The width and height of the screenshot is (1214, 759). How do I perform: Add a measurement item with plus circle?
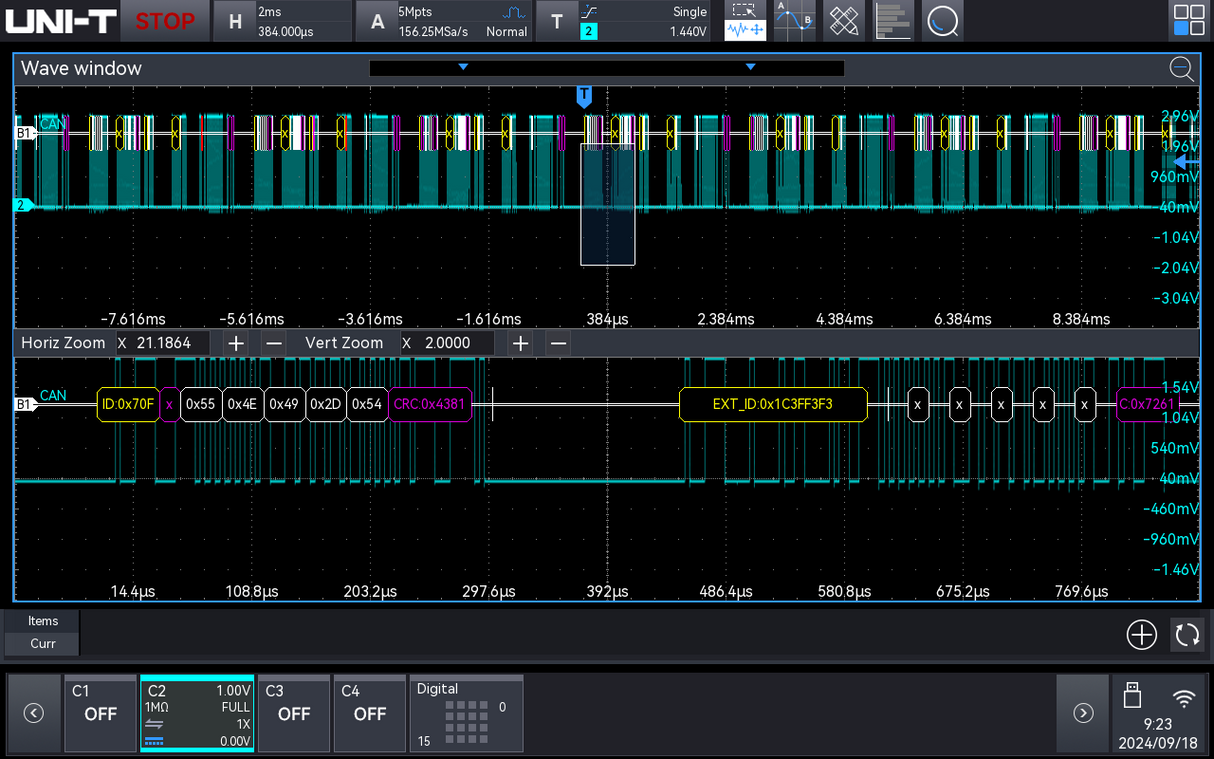(x=1141, y=634)
